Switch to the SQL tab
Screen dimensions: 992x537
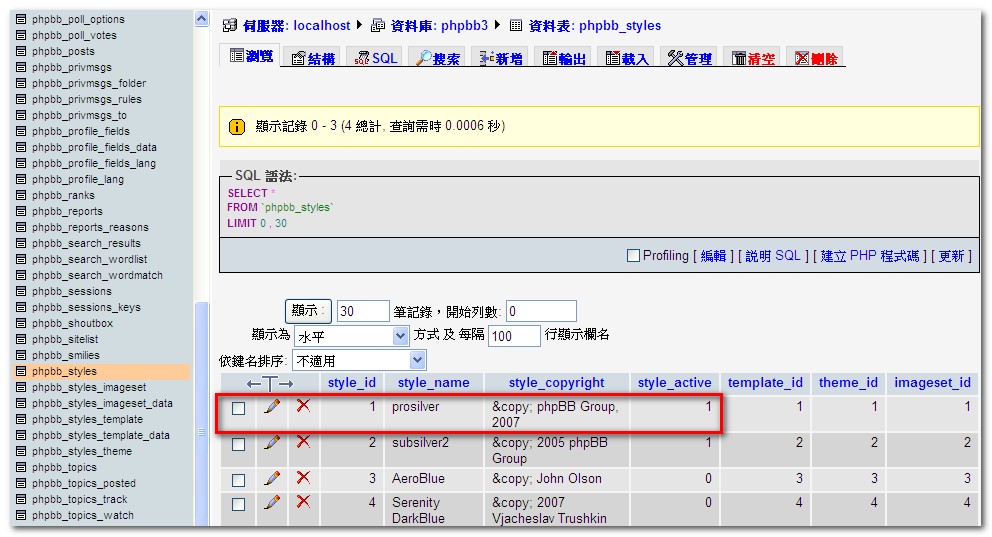376,58
